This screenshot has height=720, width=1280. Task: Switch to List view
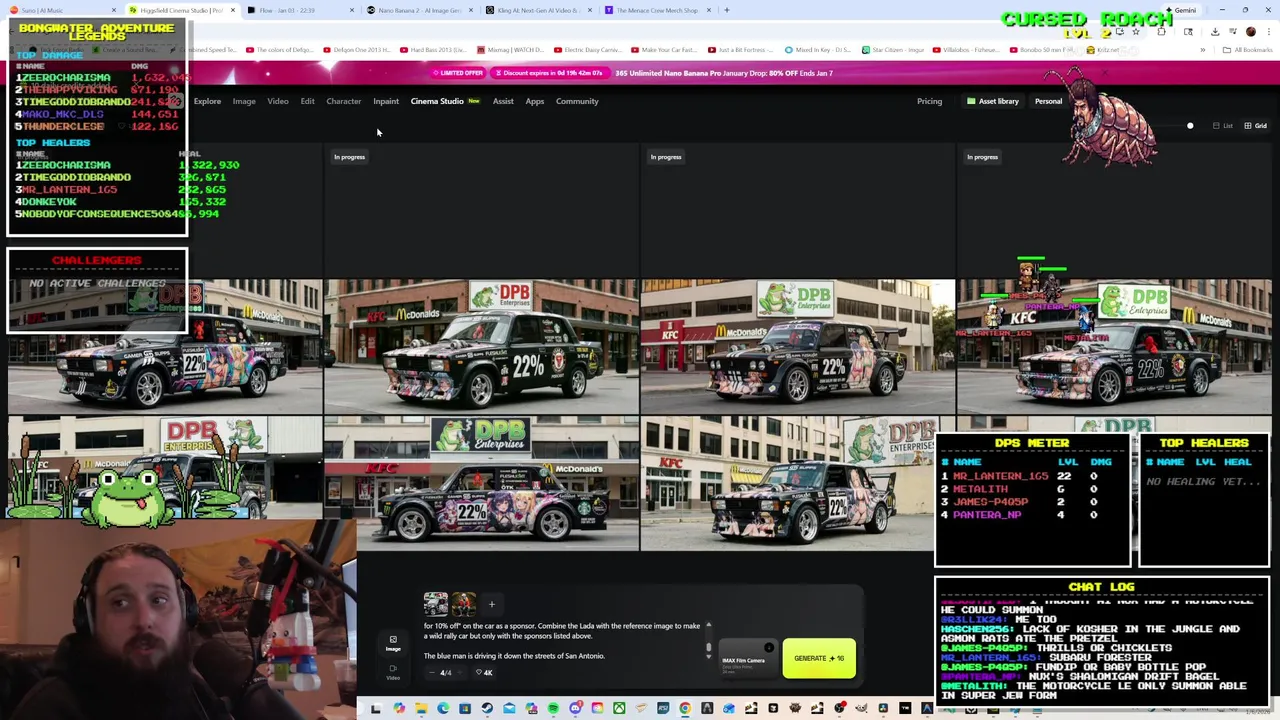[x=1223, y=126]
